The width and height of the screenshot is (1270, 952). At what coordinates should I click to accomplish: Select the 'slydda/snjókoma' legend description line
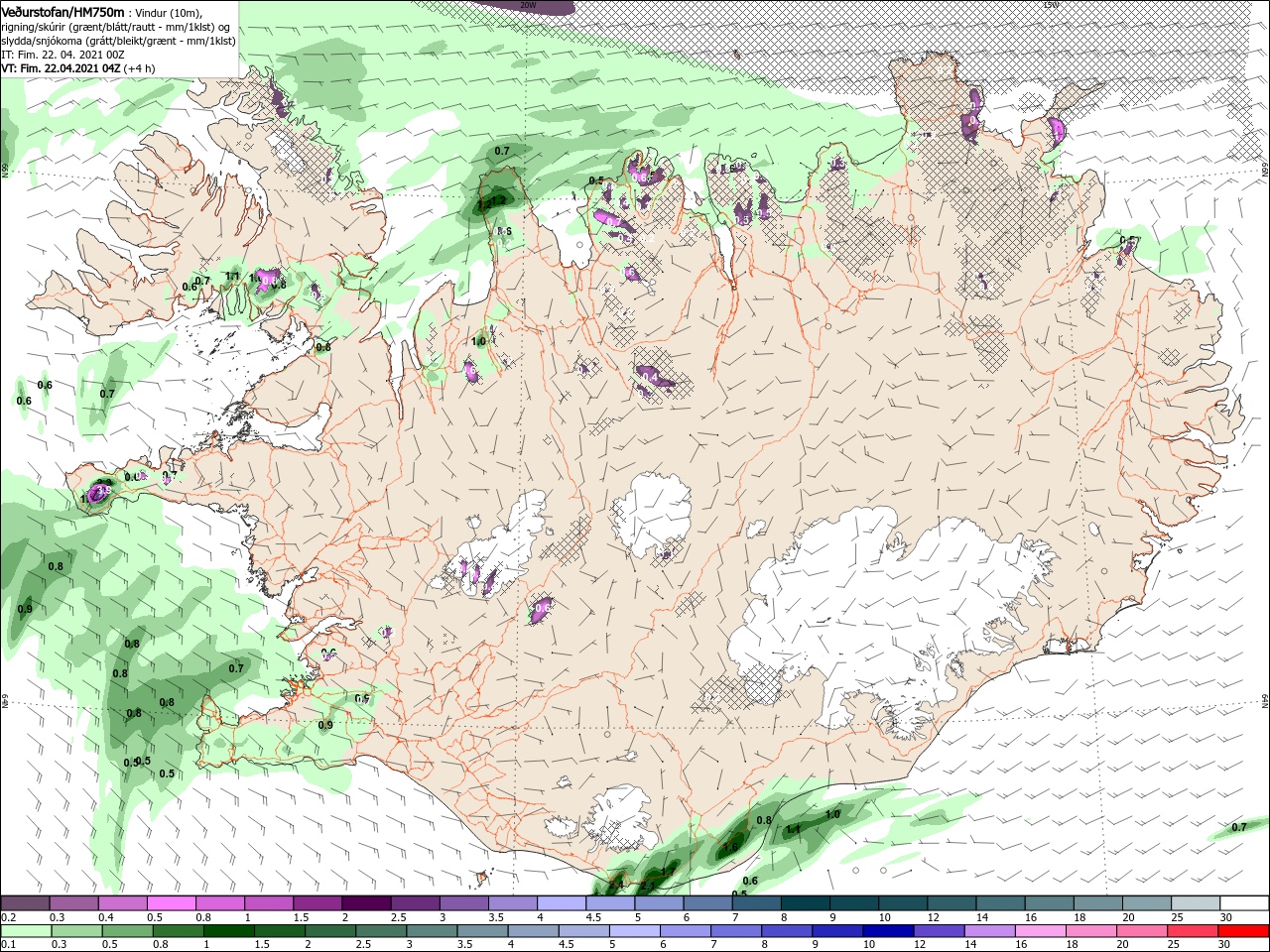coord(118,41)
